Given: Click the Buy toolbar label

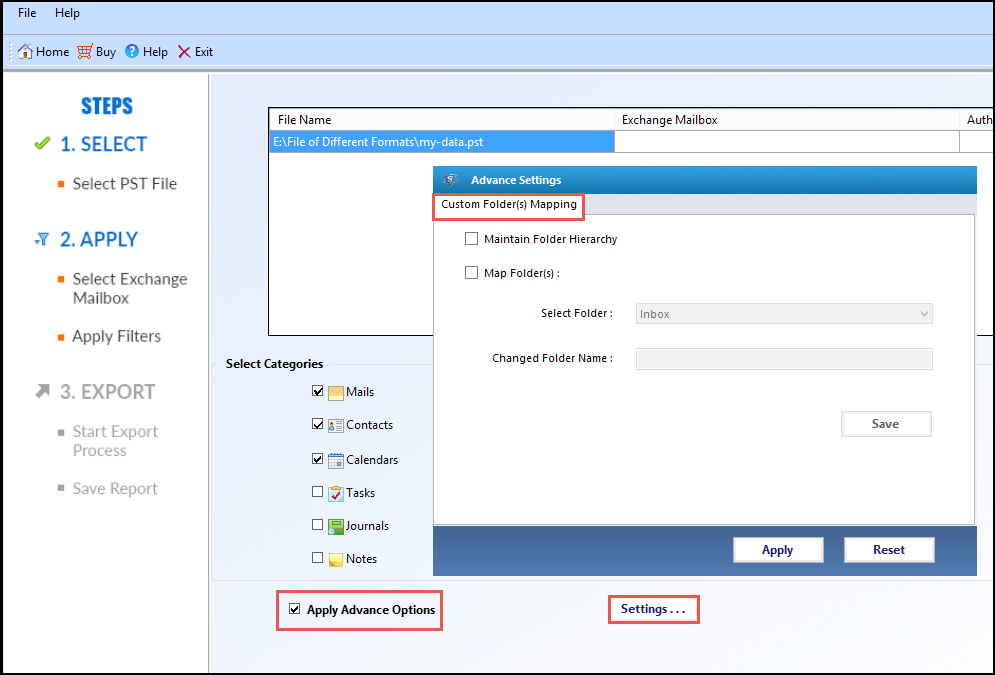Looking at the screenshot, I should [106, 52].
